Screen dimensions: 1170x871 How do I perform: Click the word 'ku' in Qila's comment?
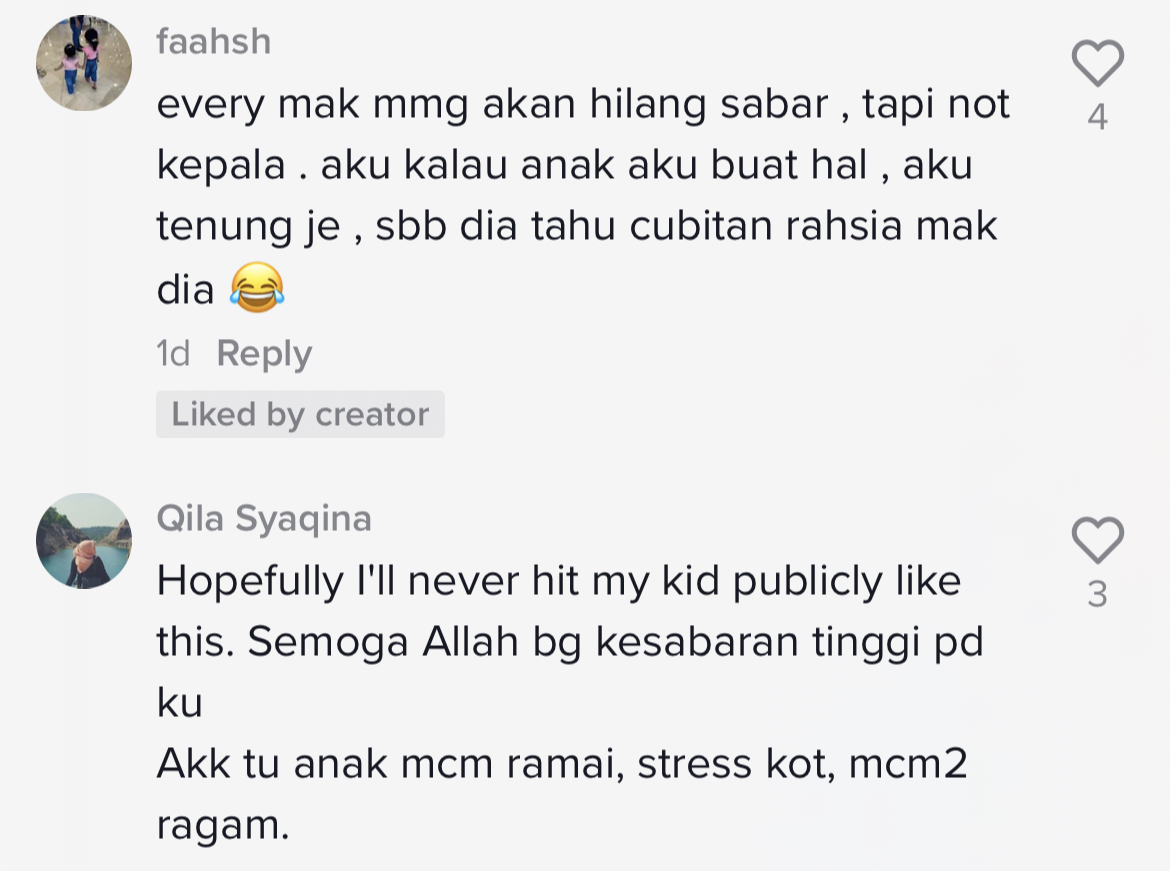point(180,704)
